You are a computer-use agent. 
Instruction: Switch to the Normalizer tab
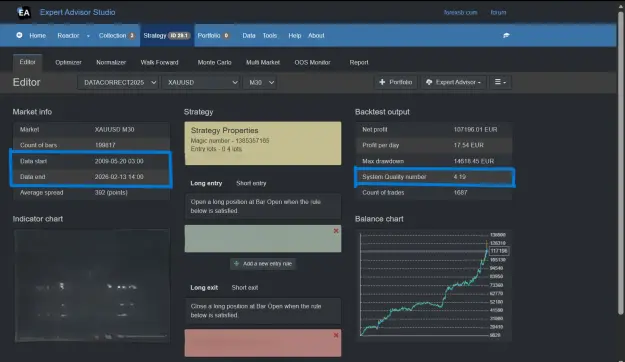[x=111, y=63]
